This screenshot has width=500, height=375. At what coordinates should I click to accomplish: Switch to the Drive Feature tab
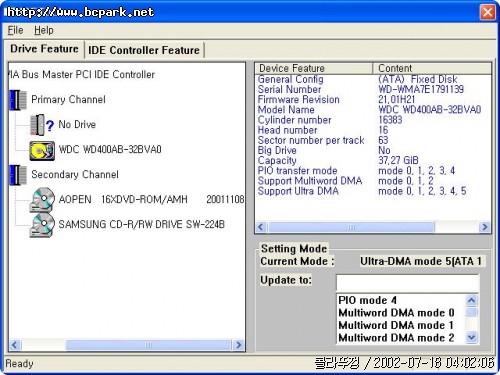click(x=44, y=49)
